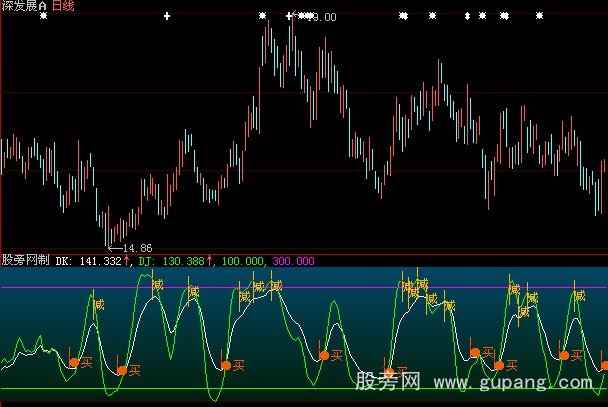The height and width of the screenshot is (407, 608).
Task: Select the 股旁网制 indicator name
Action: coord(25,261)
